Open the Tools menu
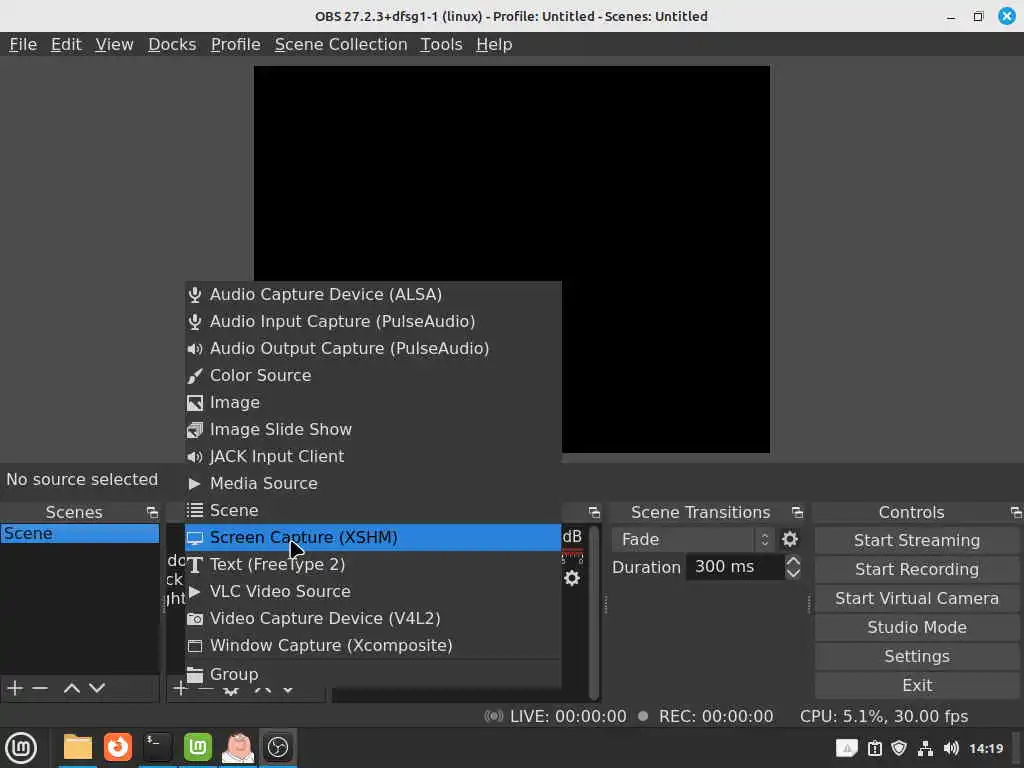 pos(441,44)
